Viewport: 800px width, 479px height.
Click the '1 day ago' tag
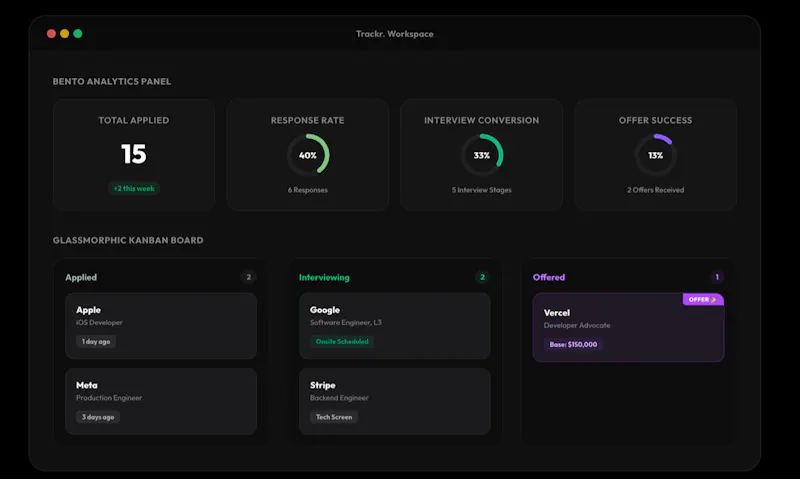point(96,341)
